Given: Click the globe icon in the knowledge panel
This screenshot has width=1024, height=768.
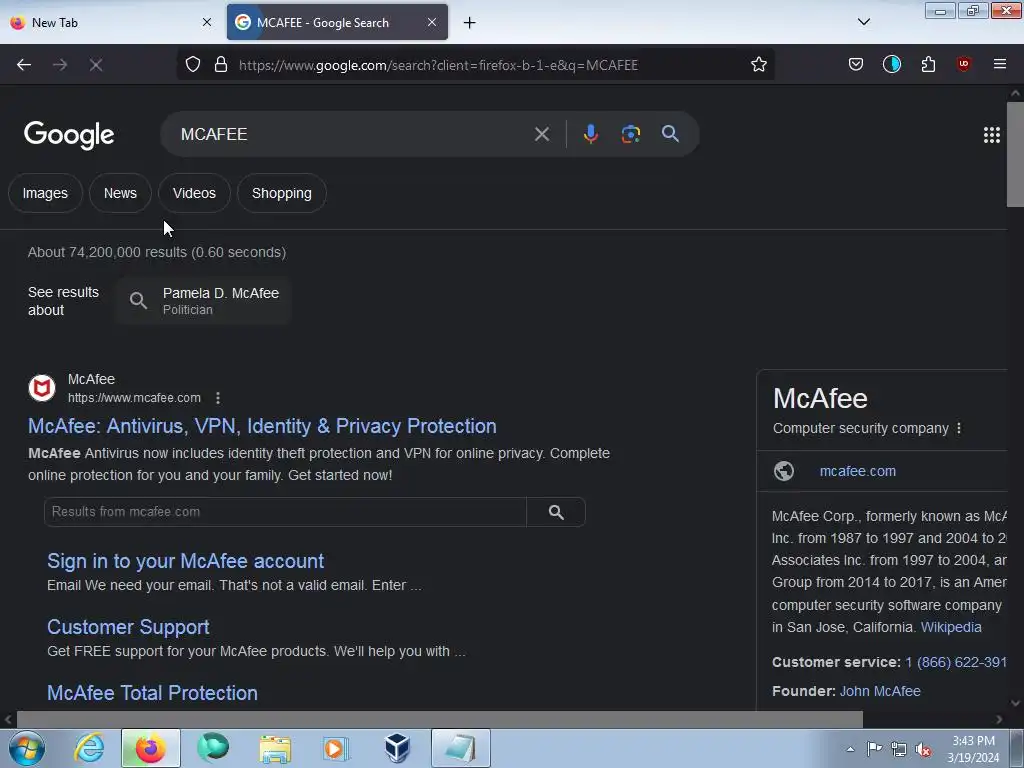Looking at the screenshot, I should click(x=784, y=471).
